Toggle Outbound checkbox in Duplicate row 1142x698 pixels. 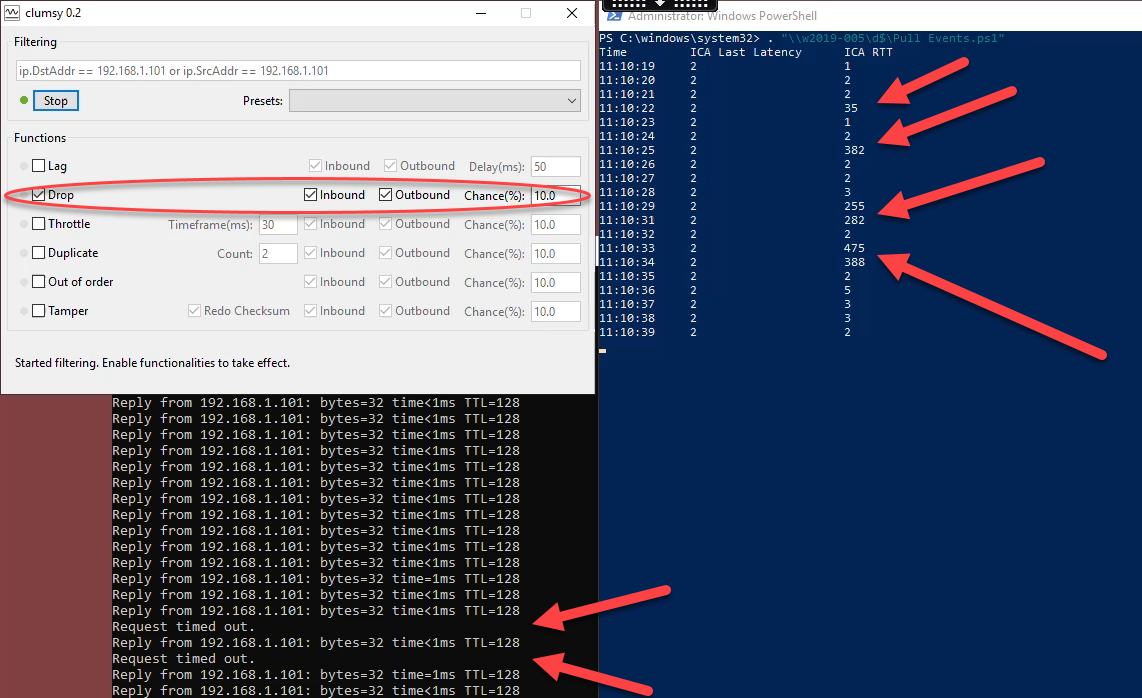(x=385, y=253)
